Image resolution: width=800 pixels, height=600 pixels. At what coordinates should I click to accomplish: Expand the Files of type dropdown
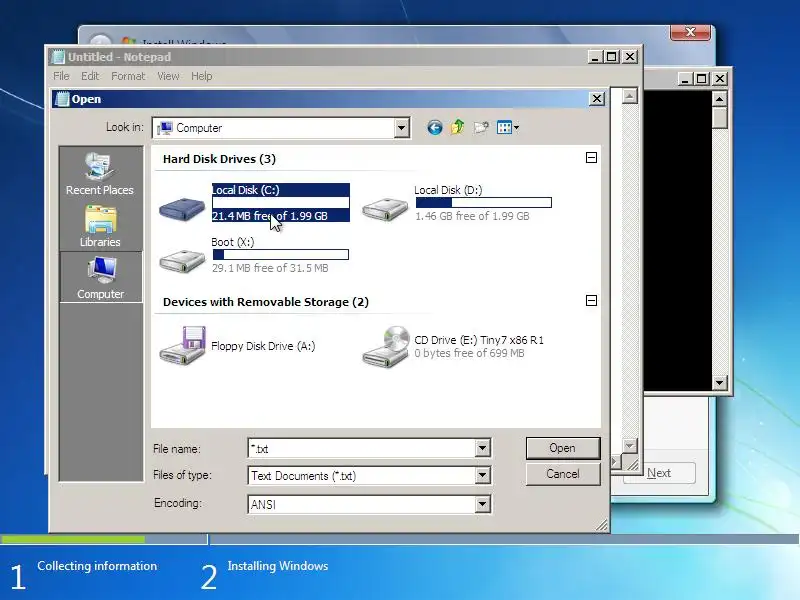point(483,476)
